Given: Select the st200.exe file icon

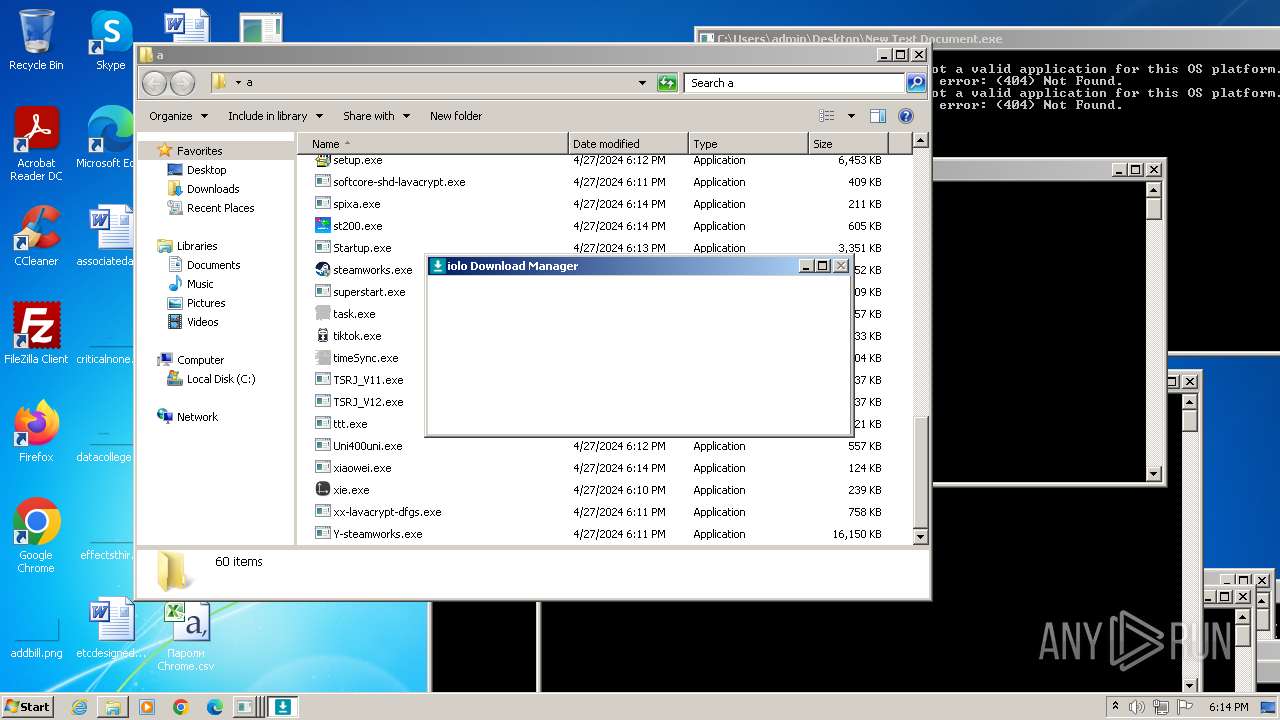Looking at the screenshot, I should (322, 226).
